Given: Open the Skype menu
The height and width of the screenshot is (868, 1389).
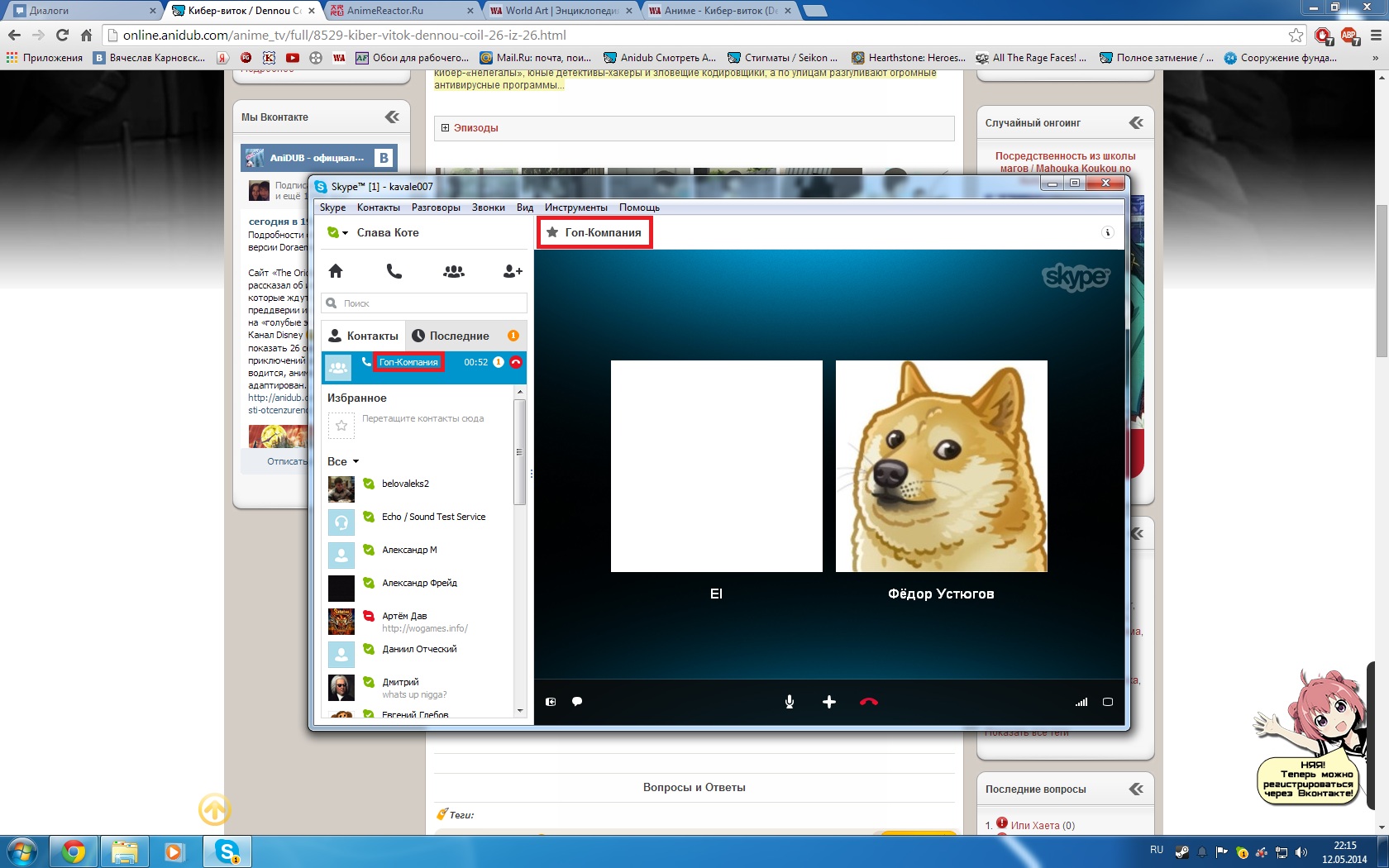Looking at the screenshot, I should pyautogui.click(x=332, y=207).
